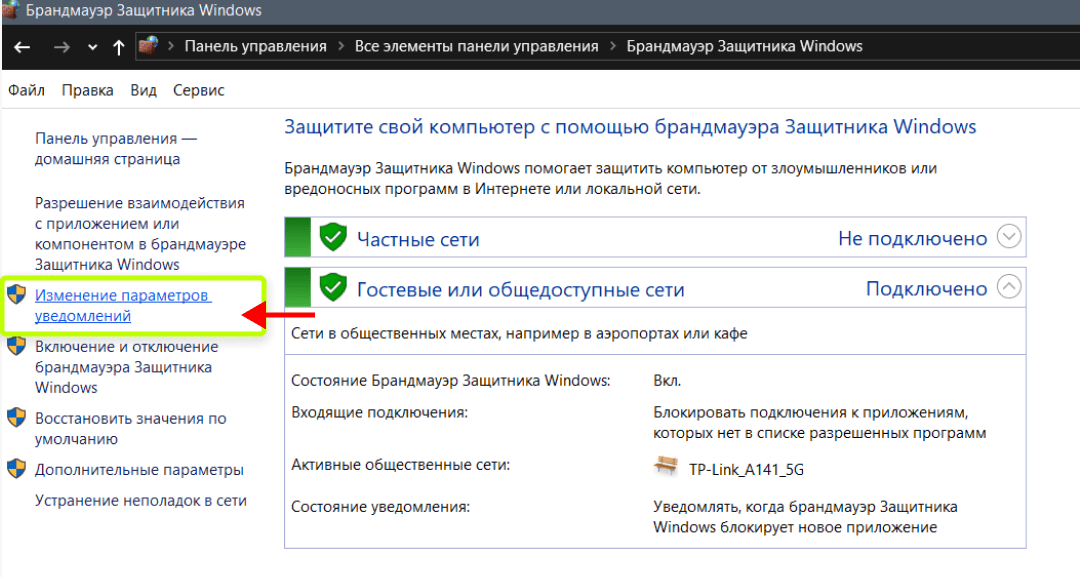
Task: Click the shield icon beside Изменение параметров уведомлений
Action: pyautogui.click(x=17, y=295)
